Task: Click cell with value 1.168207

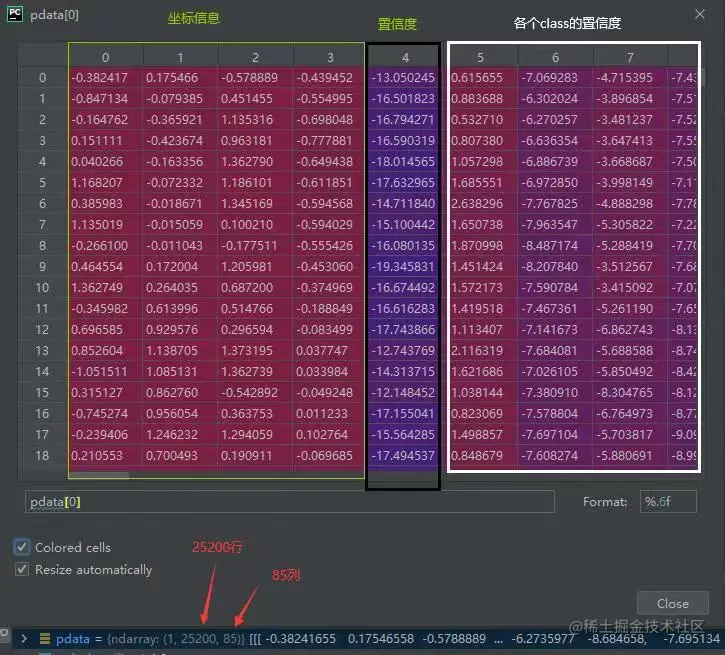Action: 106,183
